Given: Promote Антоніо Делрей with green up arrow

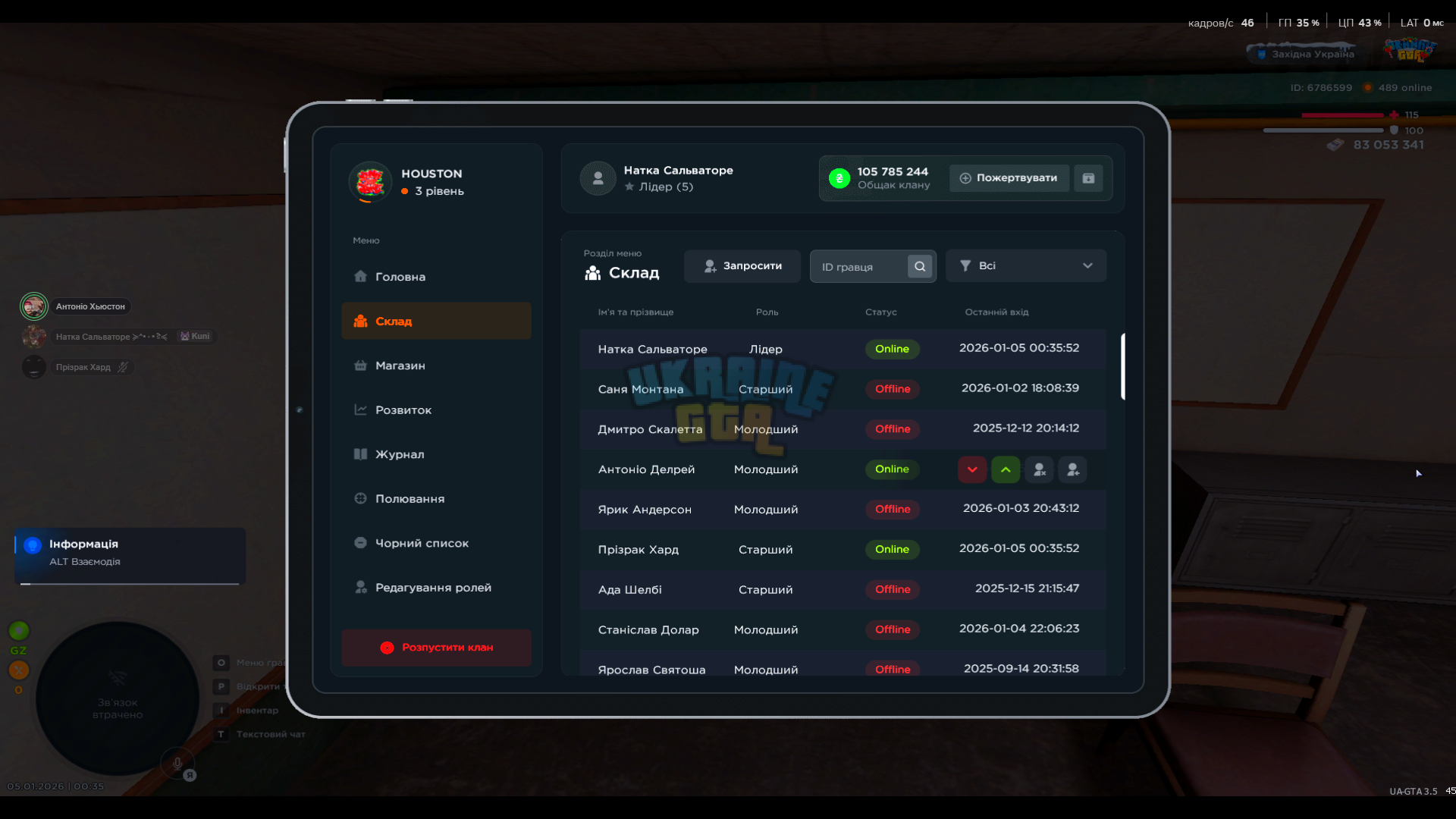Looking at the screenshot, I should tap(1006, 469).
